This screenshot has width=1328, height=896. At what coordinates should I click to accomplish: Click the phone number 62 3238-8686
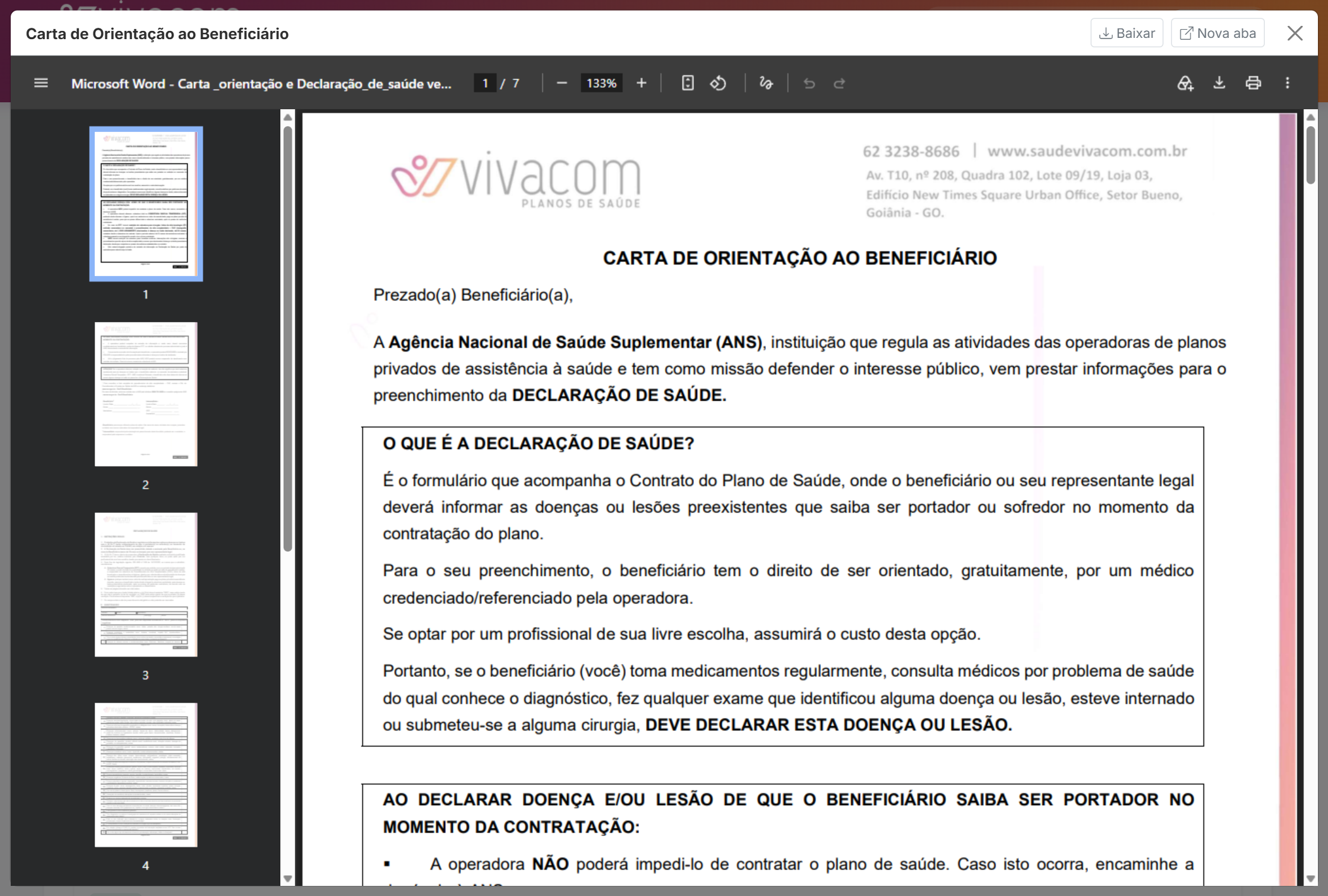(911, 152)
